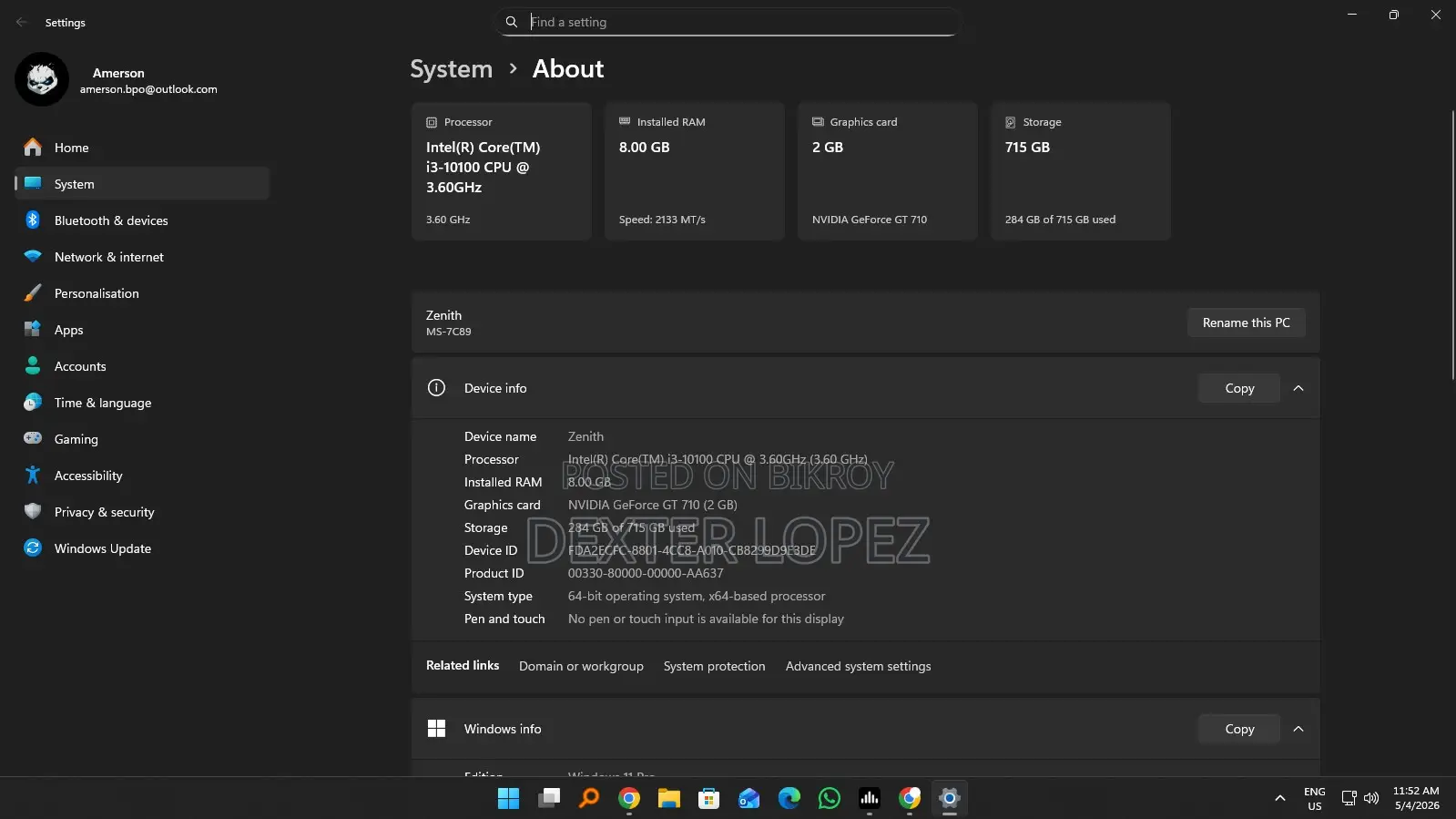The width and height of the screenshot is (1456, 819).
Task: Click the Time & language globe icon
Action: (33, 403)
